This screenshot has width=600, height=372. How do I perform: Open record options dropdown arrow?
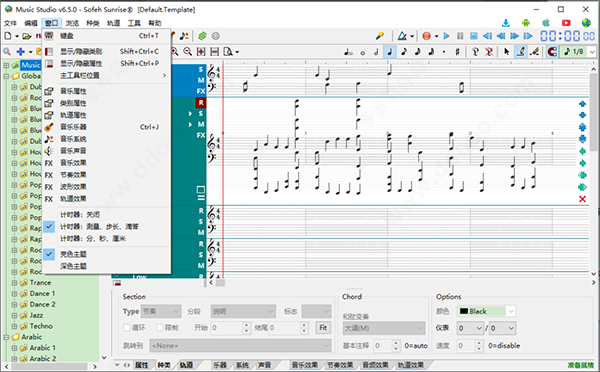pos(436,36)
